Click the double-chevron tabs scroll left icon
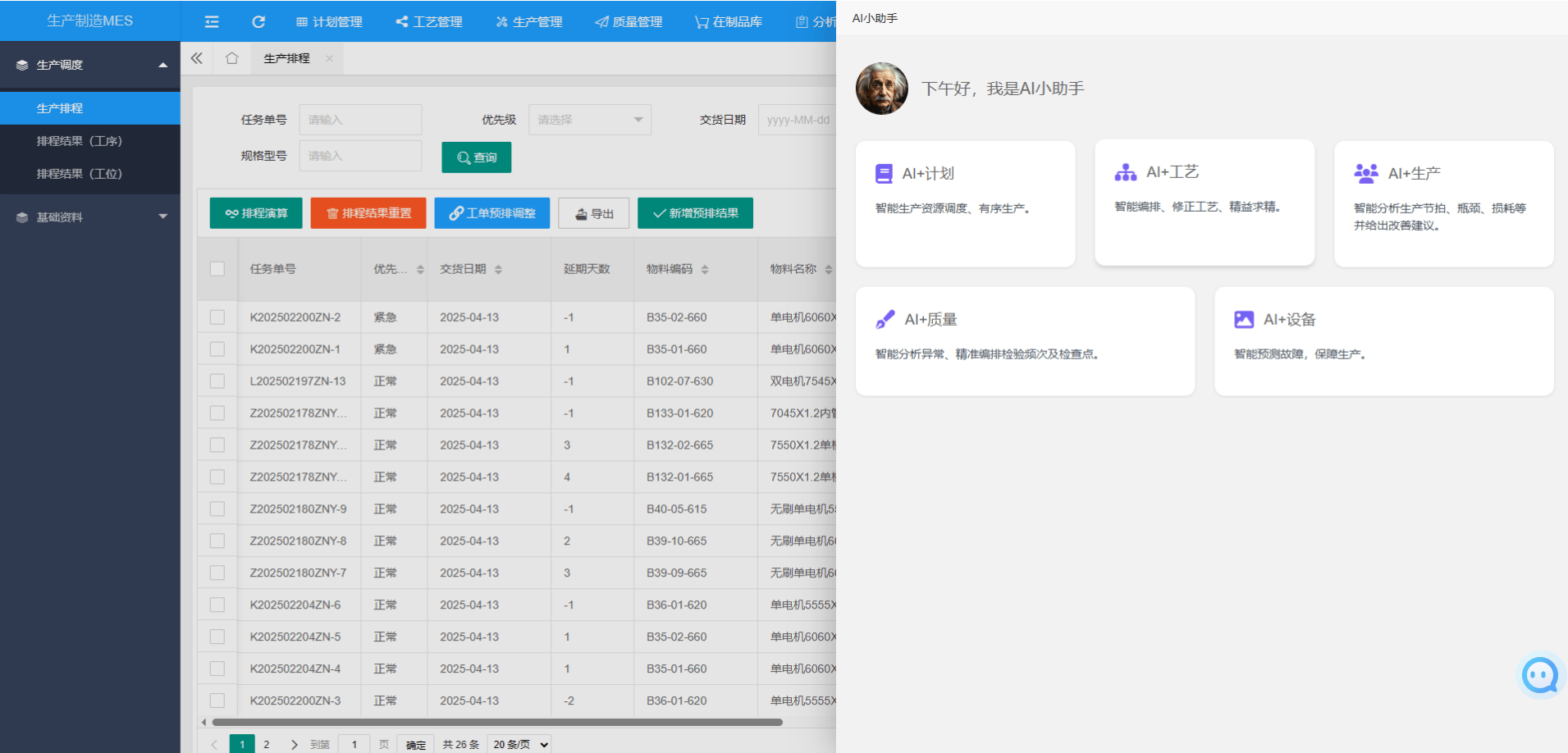 click(197, 58)
